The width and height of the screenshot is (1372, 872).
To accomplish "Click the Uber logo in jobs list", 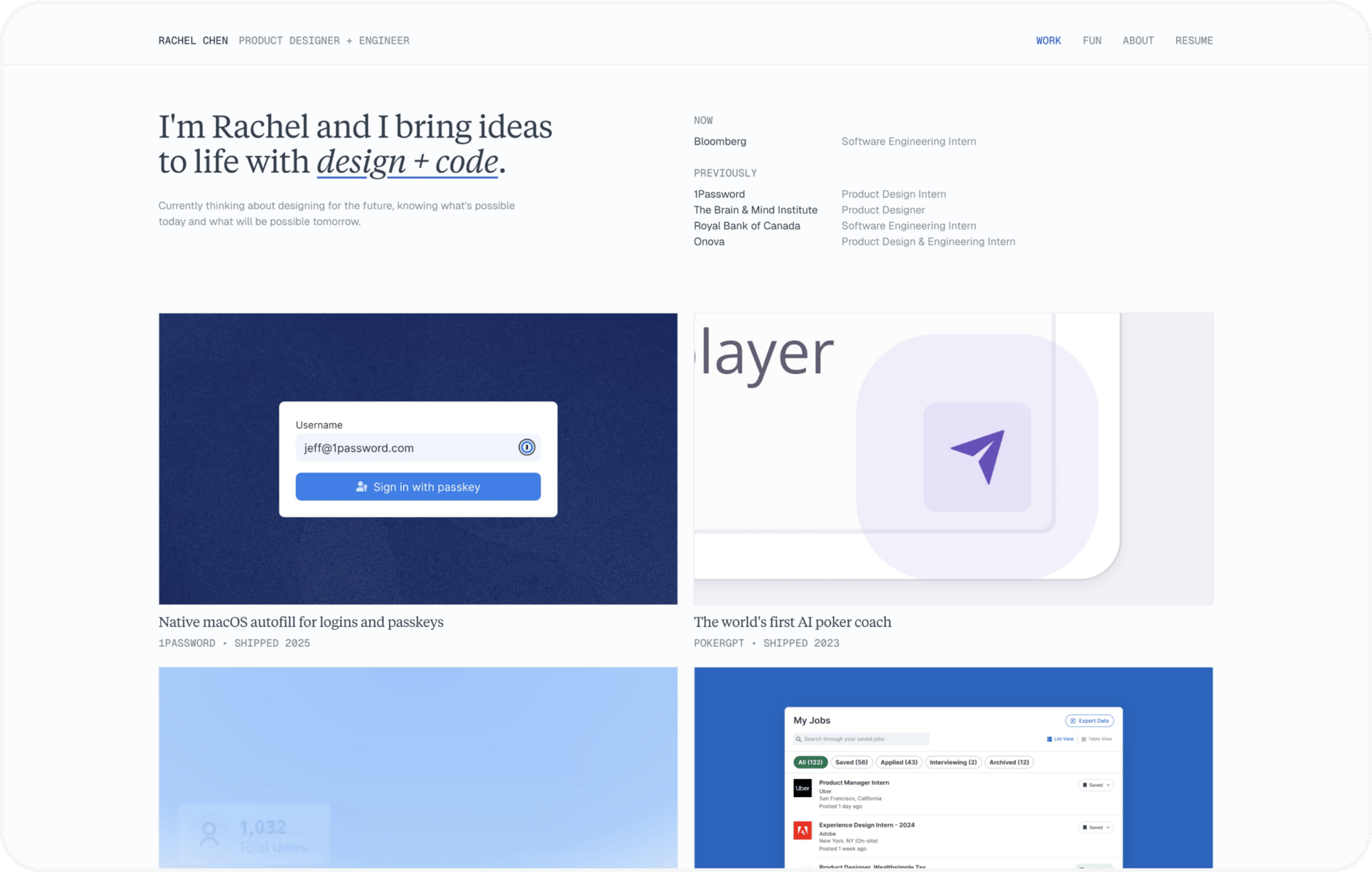I will pyautogui.click(x=802, y=788).
